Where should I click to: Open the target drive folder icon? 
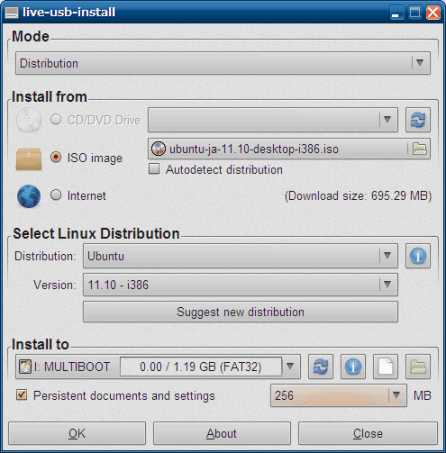[x=418, y=367]
